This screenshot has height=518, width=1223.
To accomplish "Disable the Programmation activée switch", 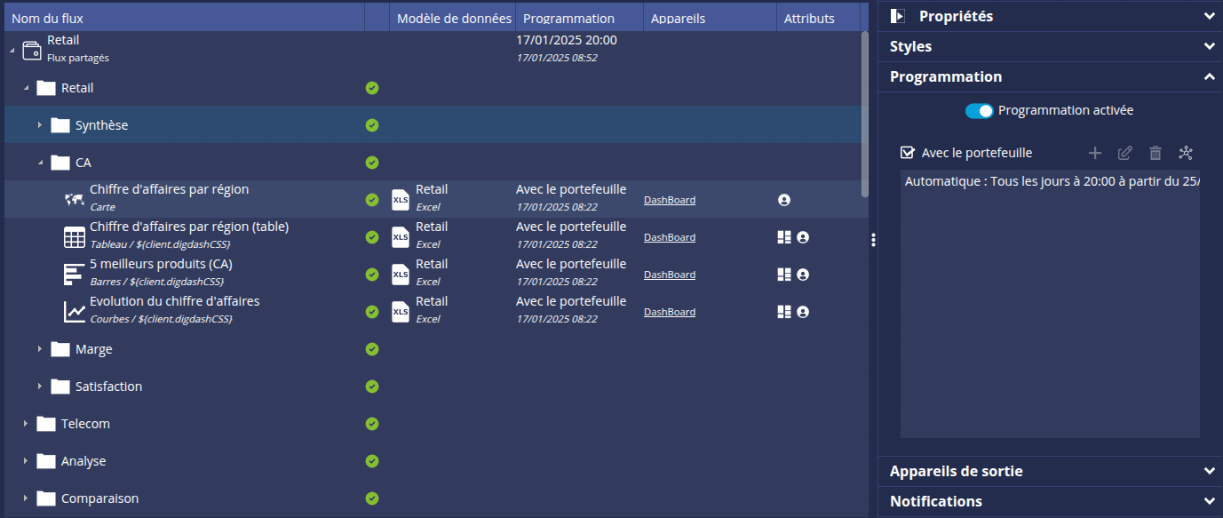I will click(978, 111).
